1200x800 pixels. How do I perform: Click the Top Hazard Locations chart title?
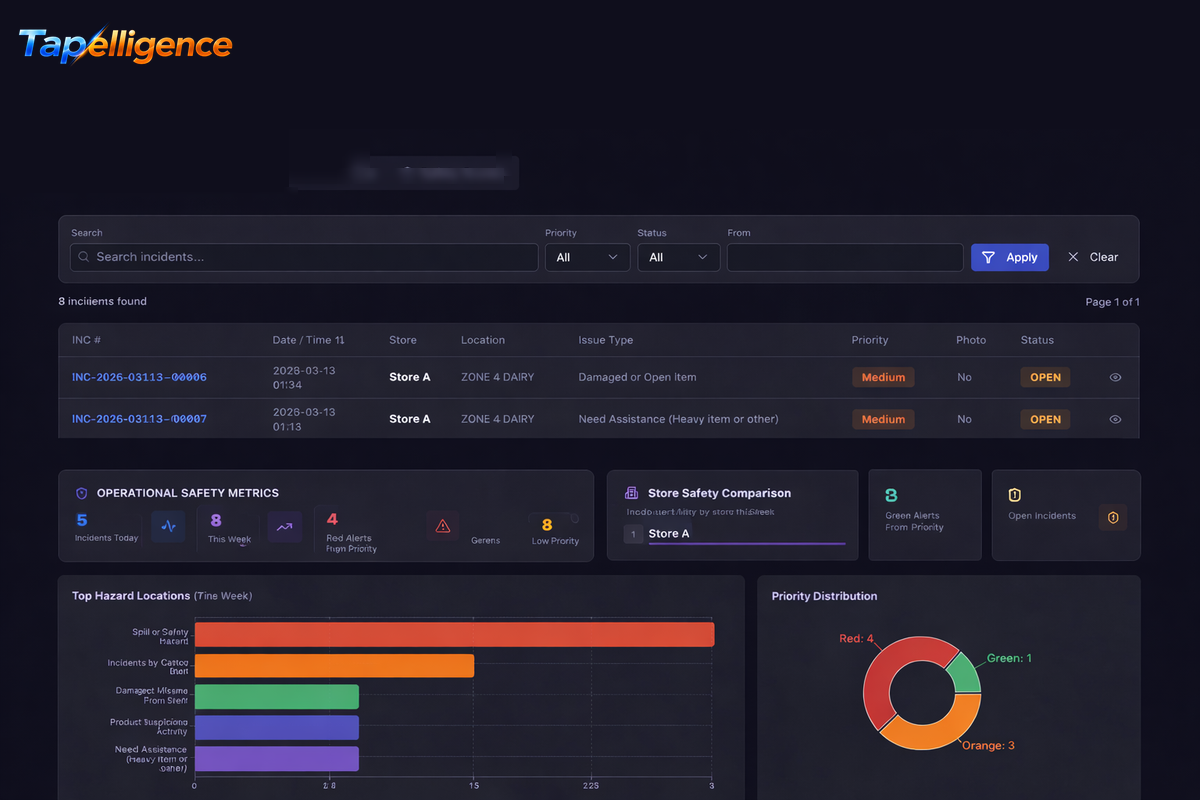(162, 596)
